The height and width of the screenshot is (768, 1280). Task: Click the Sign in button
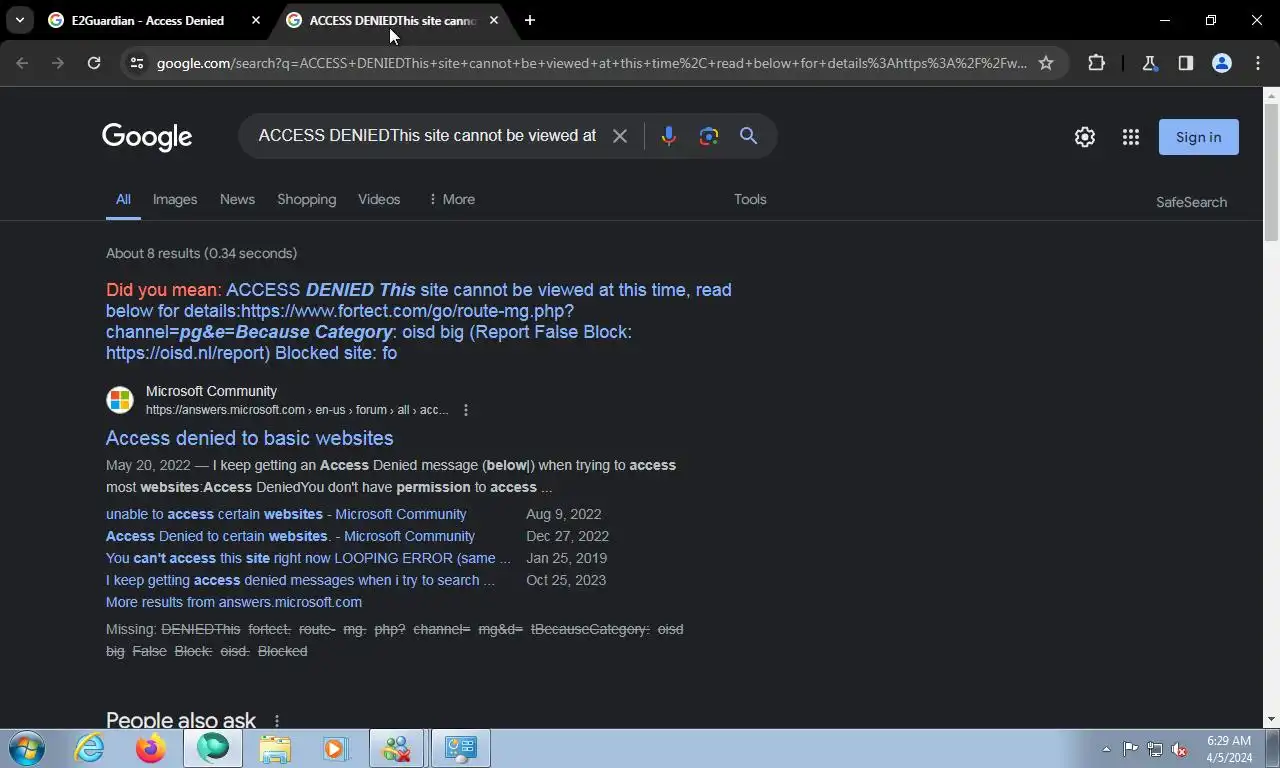pos(1199,137)
